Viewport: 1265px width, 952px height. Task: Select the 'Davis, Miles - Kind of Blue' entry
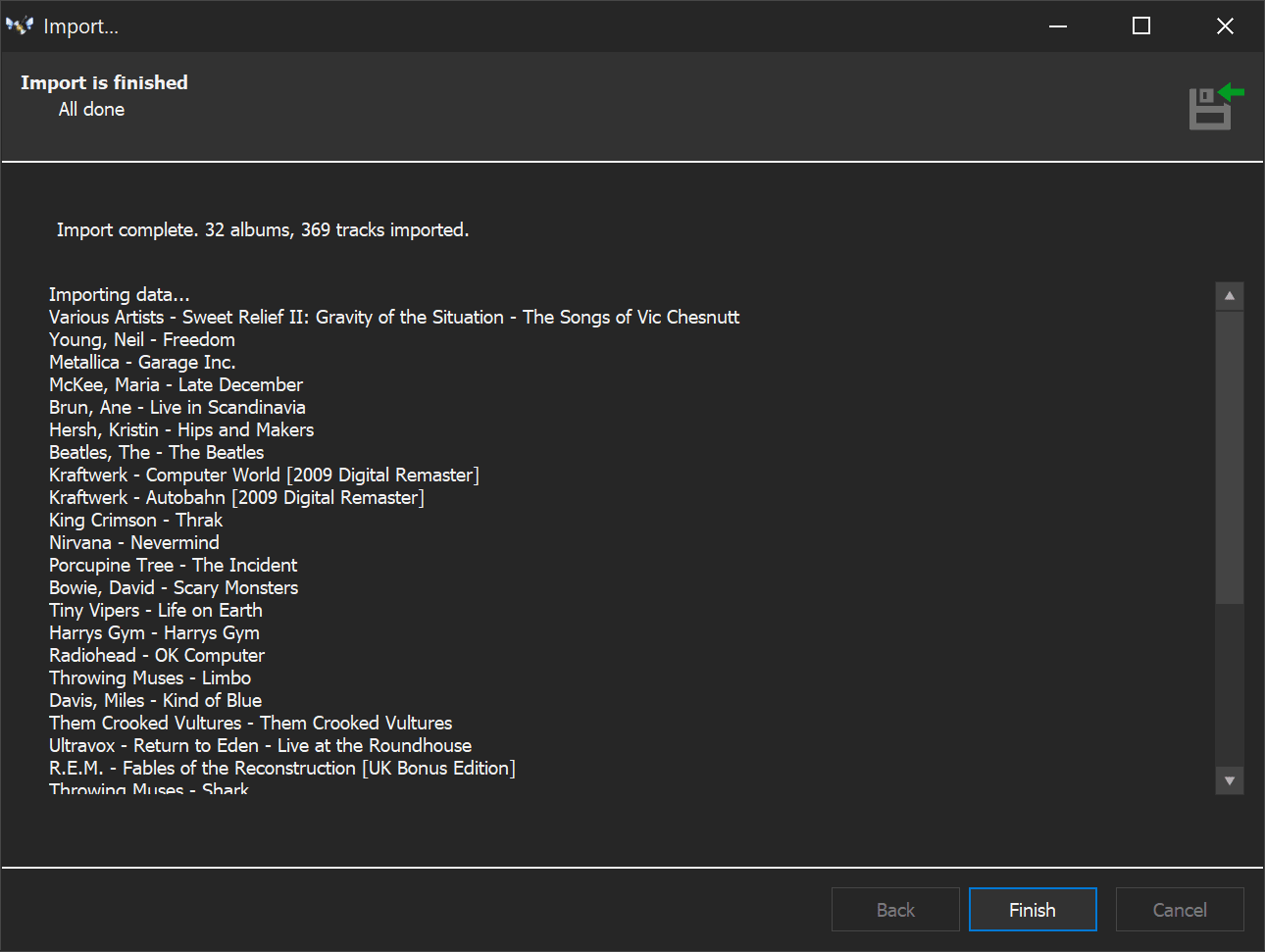(x=155, y=701)
